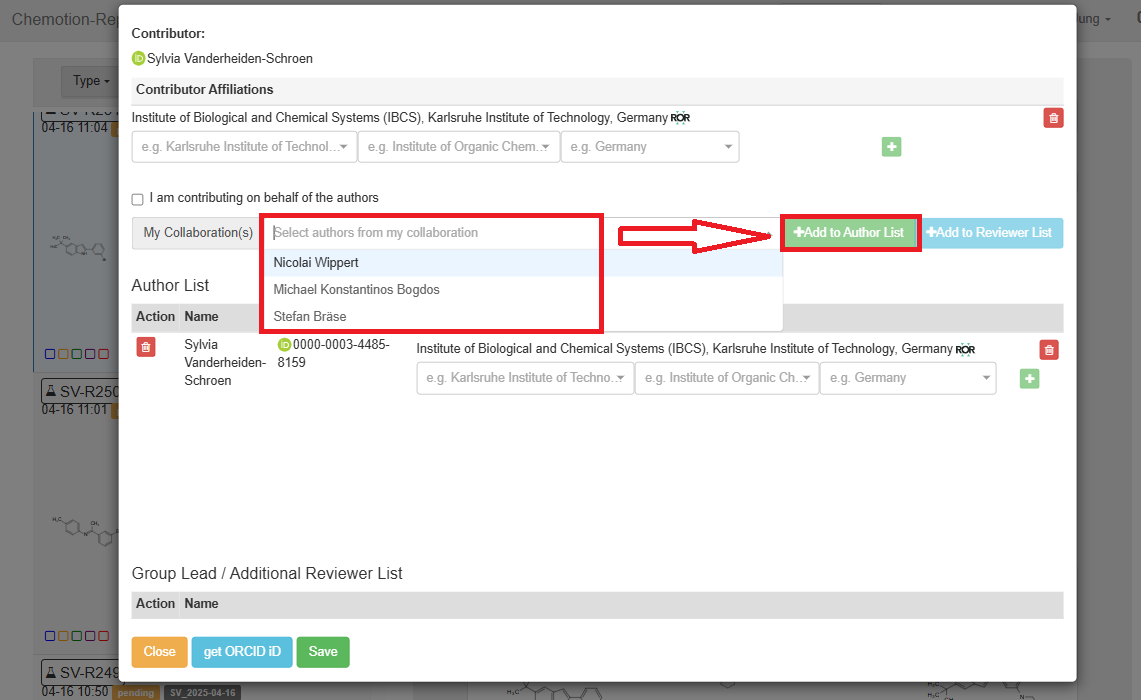Click the ROR icon in the Contributor Affiliations row
Image resolution: width=1141 pixels, height=700 pixels.
tap(680, 118)
